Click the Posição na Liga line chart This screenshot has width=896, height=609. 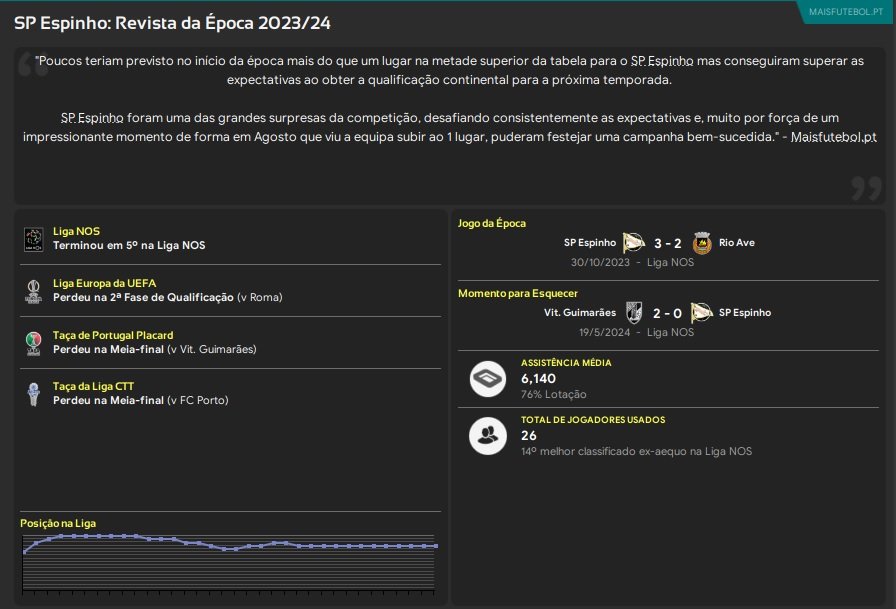coord(229,563)
